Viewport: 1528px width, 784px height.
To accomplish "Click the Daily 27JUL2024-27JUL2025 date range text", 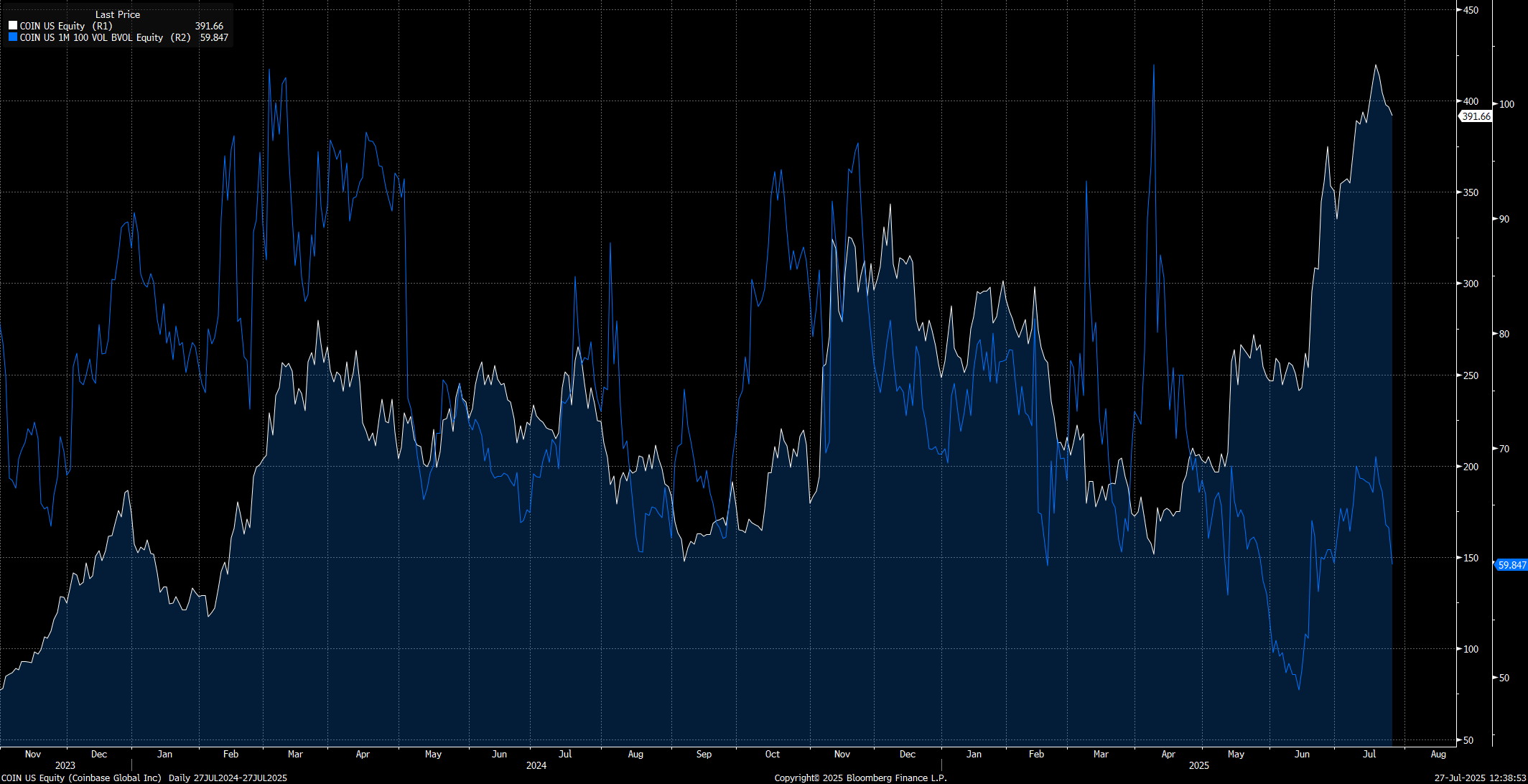I will 228,778.
